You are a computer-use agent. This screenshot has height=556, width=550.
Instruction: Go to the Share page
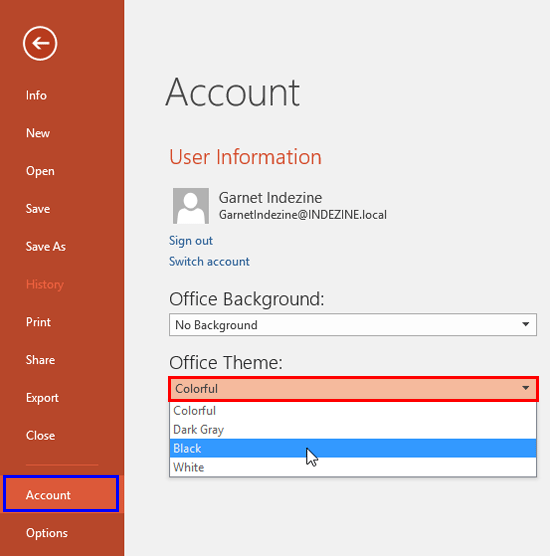[x=40, y=360]
